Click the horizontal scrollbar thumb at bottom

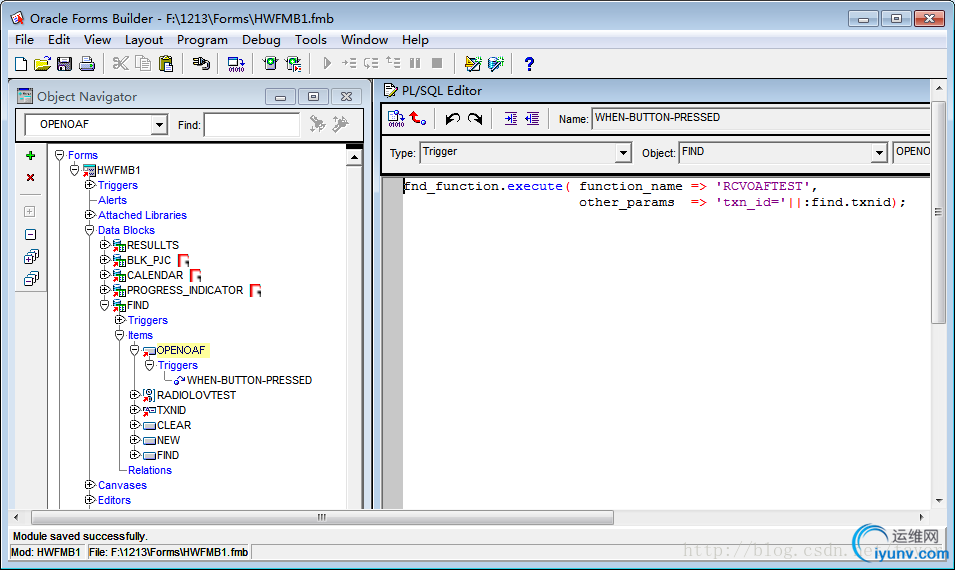322,518
